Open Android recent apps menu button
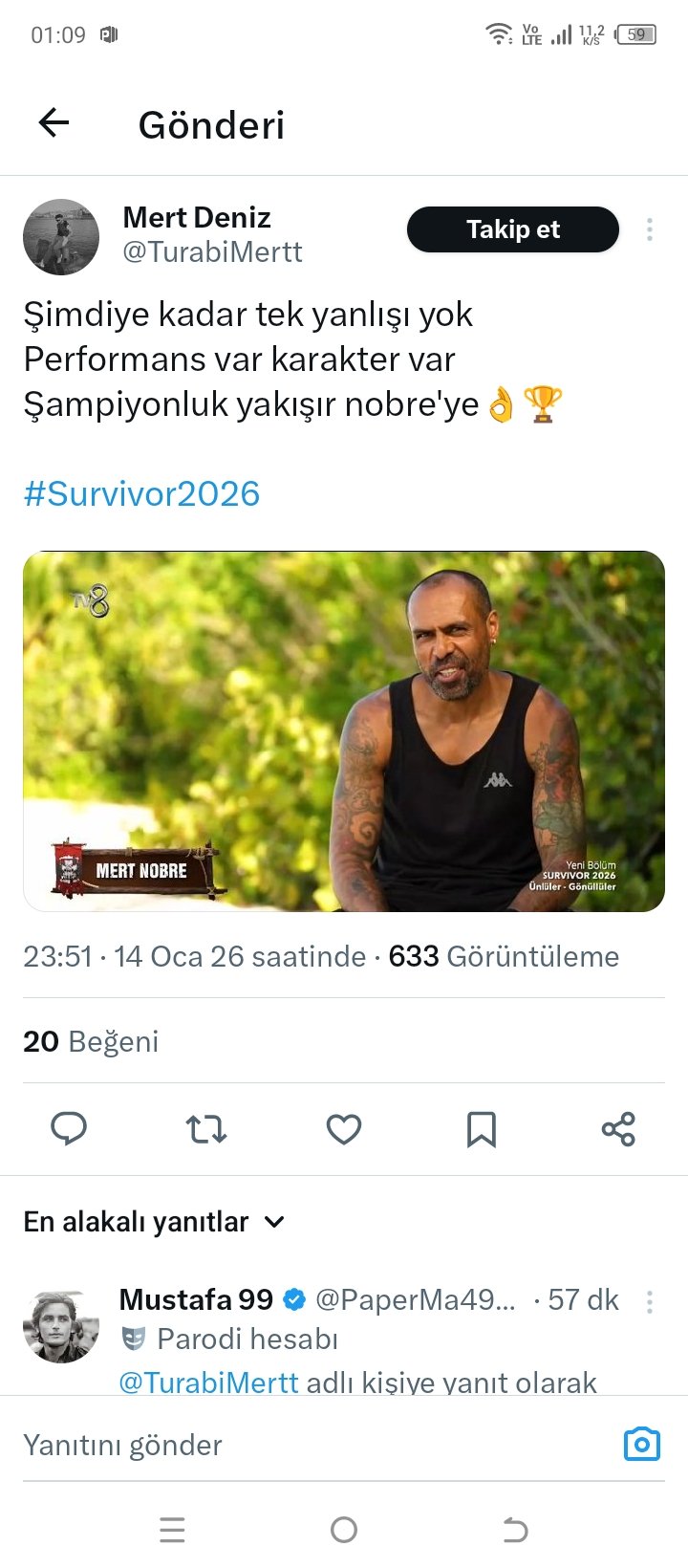This screenshot has height=1568, width=688. (172, 1530)
